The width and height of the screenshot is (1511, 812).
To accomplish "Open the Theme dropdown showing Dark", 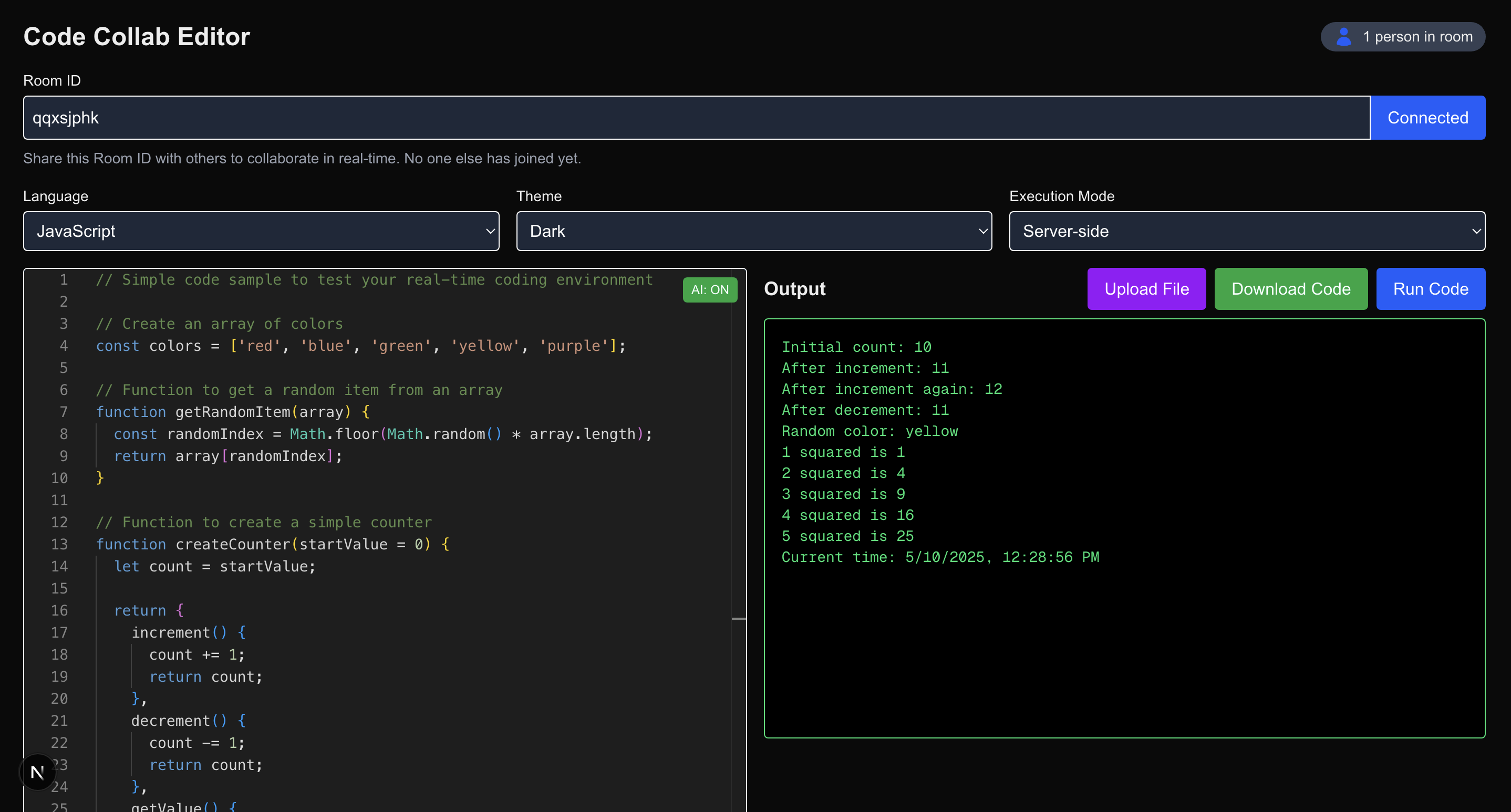I will click(753, 231).
